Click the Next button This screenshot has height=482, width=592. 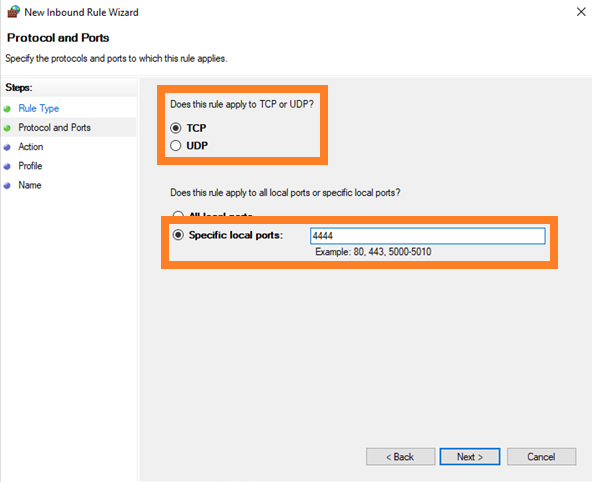[x=470, y=457]
